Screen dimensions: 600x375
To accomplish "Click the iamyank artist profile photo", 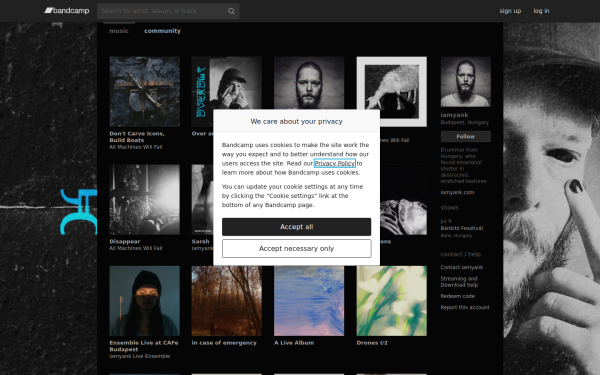I will [466, 82].
